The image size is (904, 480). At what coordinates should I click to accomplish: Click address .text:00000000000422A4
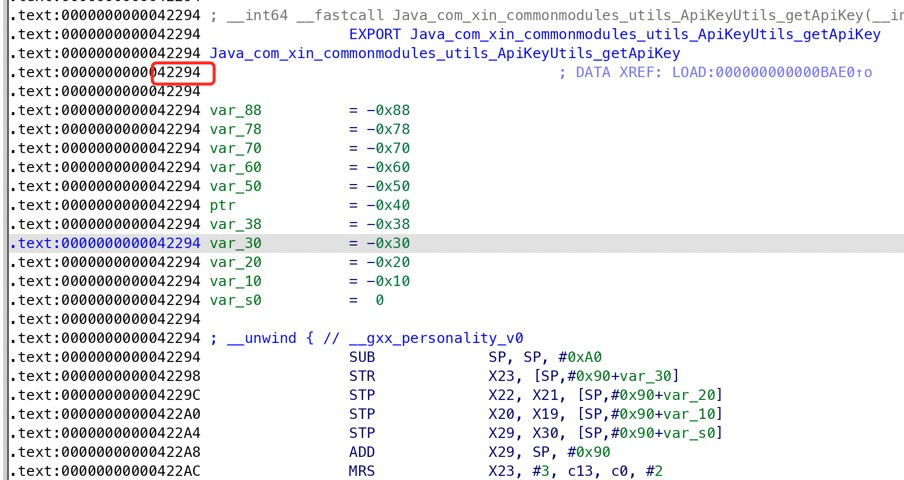pyautogui.click(x=105, y=433)
